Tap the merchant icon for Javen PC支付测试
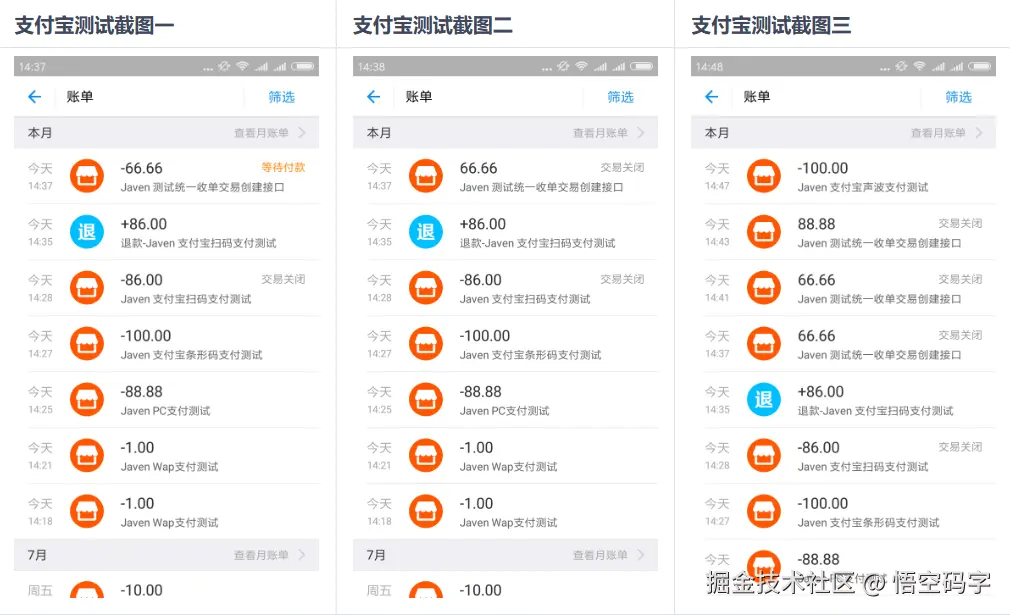Viewport: 1010px width, 615px height. click(x=87, y=399)
